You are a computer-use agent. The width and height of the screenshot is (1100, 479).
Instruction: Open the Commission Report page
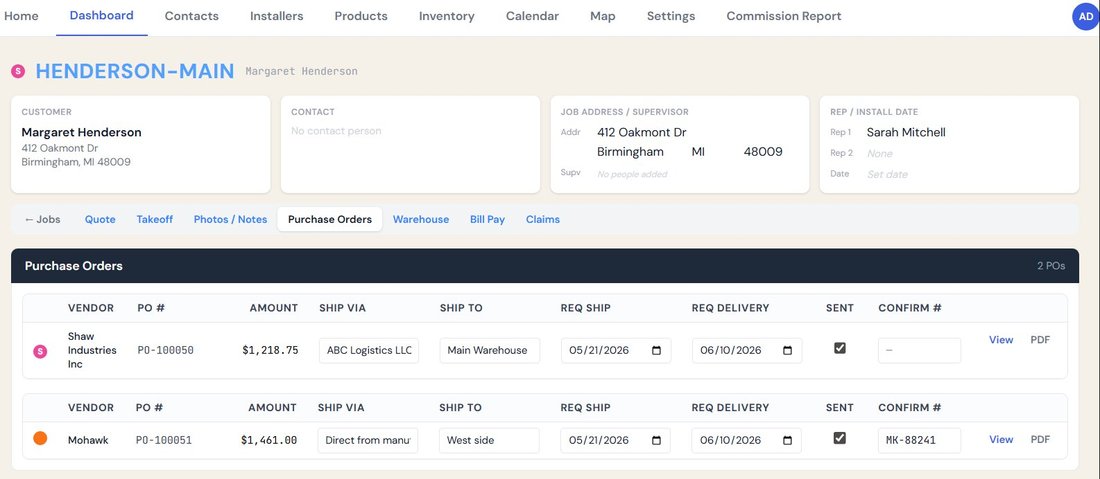[784, 15]
